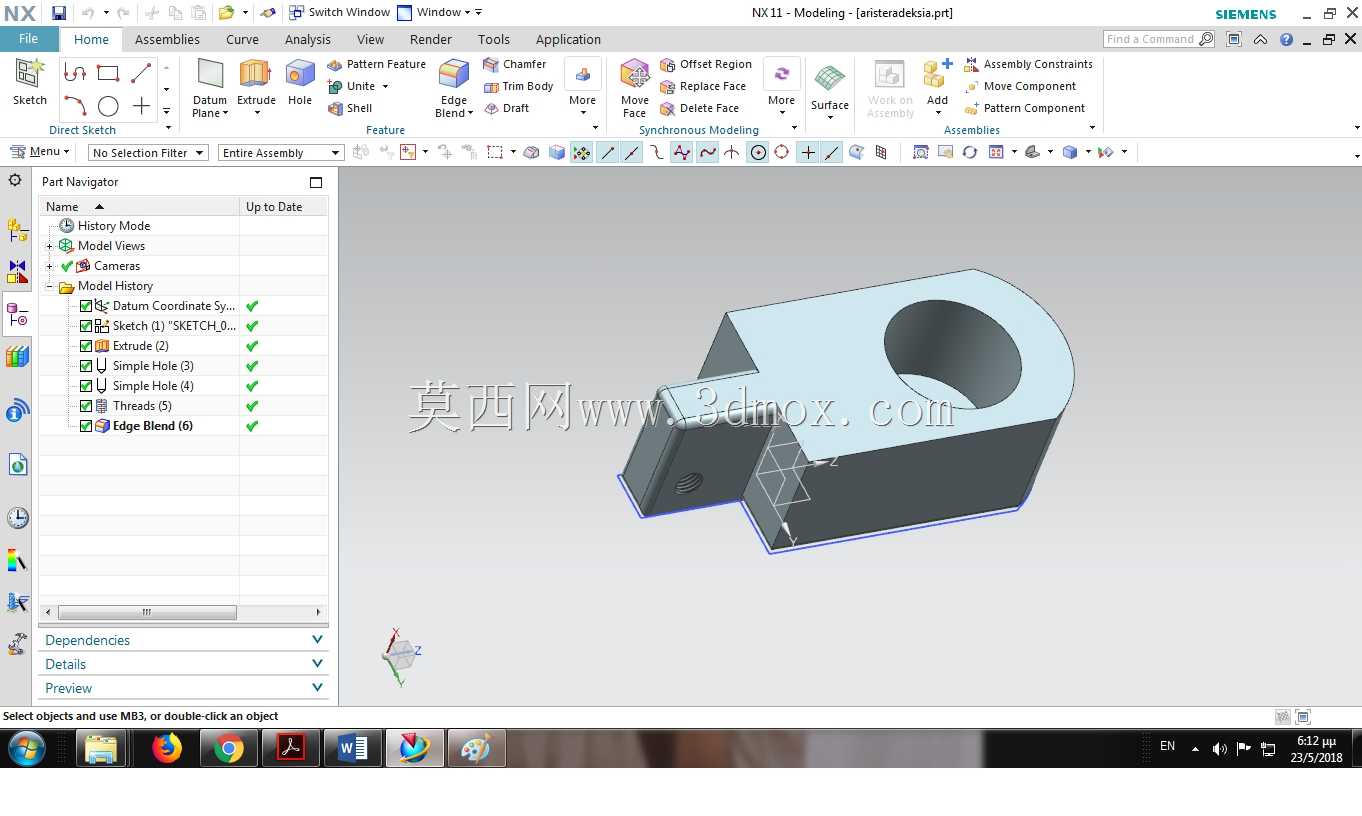Apply the Draft feature tool
1362x816 pixels.
(506, 108)
